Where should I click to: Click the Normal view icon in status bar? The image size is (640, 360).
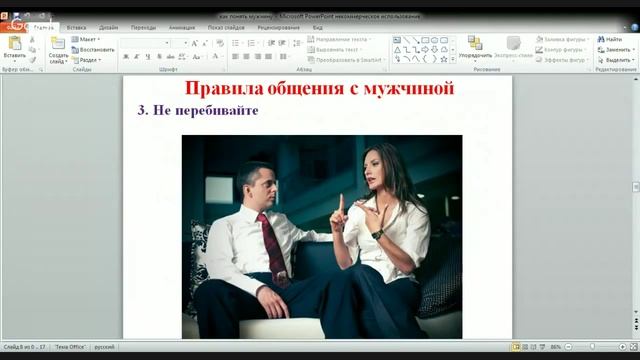pos(516,347)
